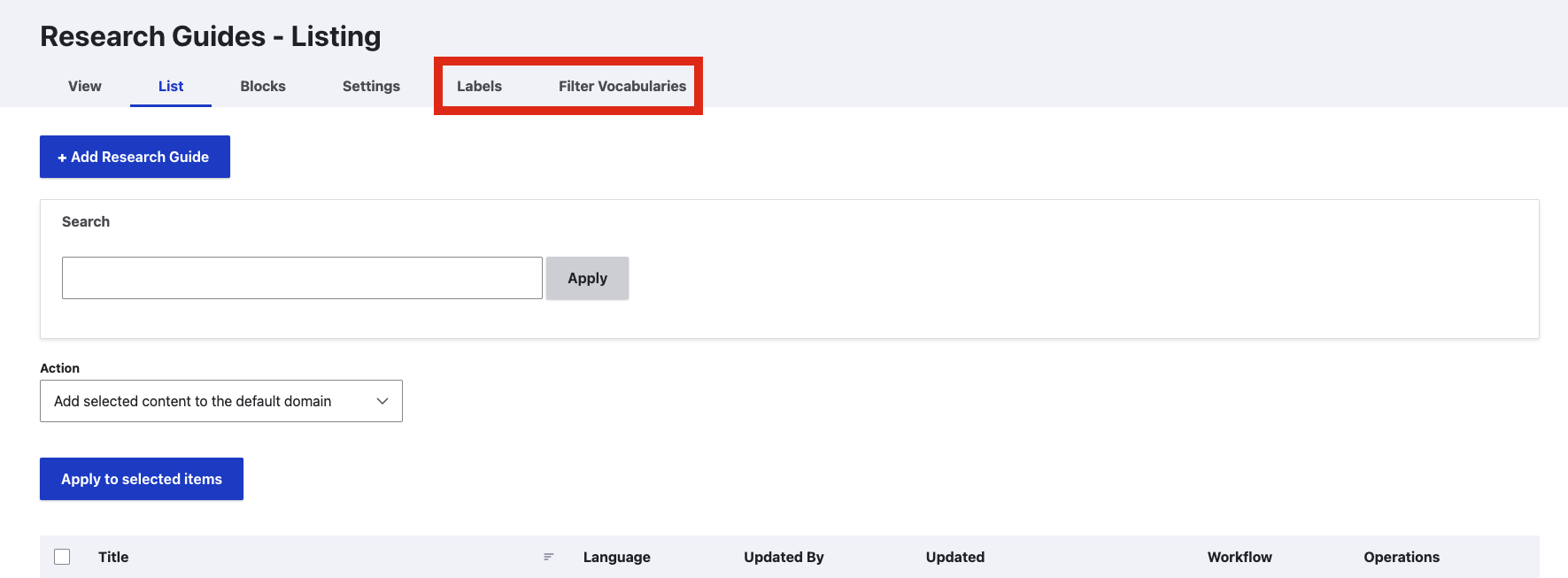Click the Research Guides - Listing heading
The width and height of the screenshot is (1568, 578).
[x=211, y=36]
